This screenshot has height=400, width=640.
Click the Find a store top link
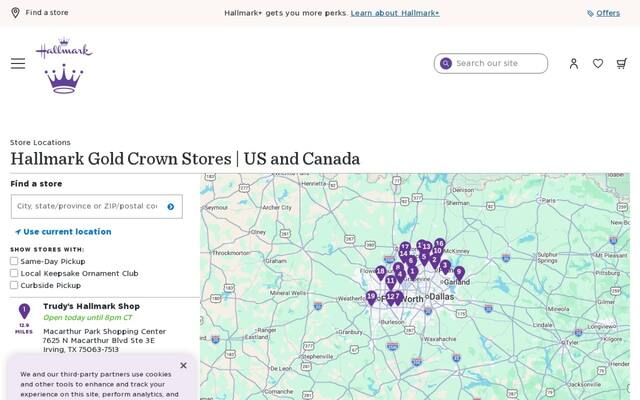point(47,13)
